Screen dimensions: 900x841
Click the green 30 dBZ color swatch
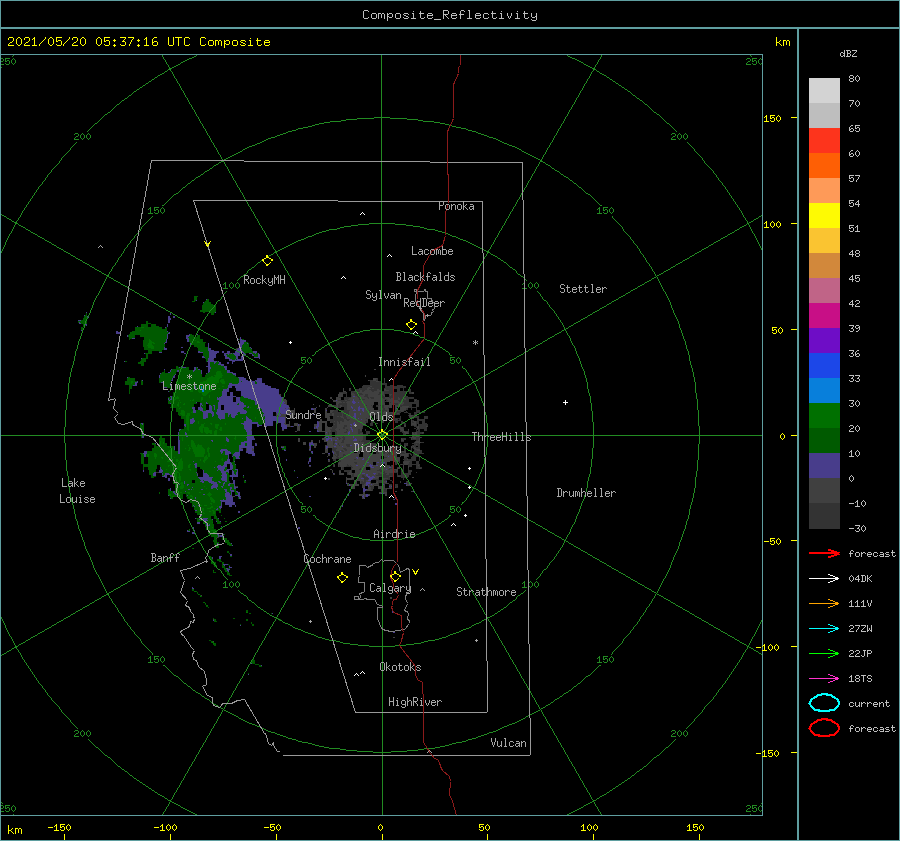point(824,416)
